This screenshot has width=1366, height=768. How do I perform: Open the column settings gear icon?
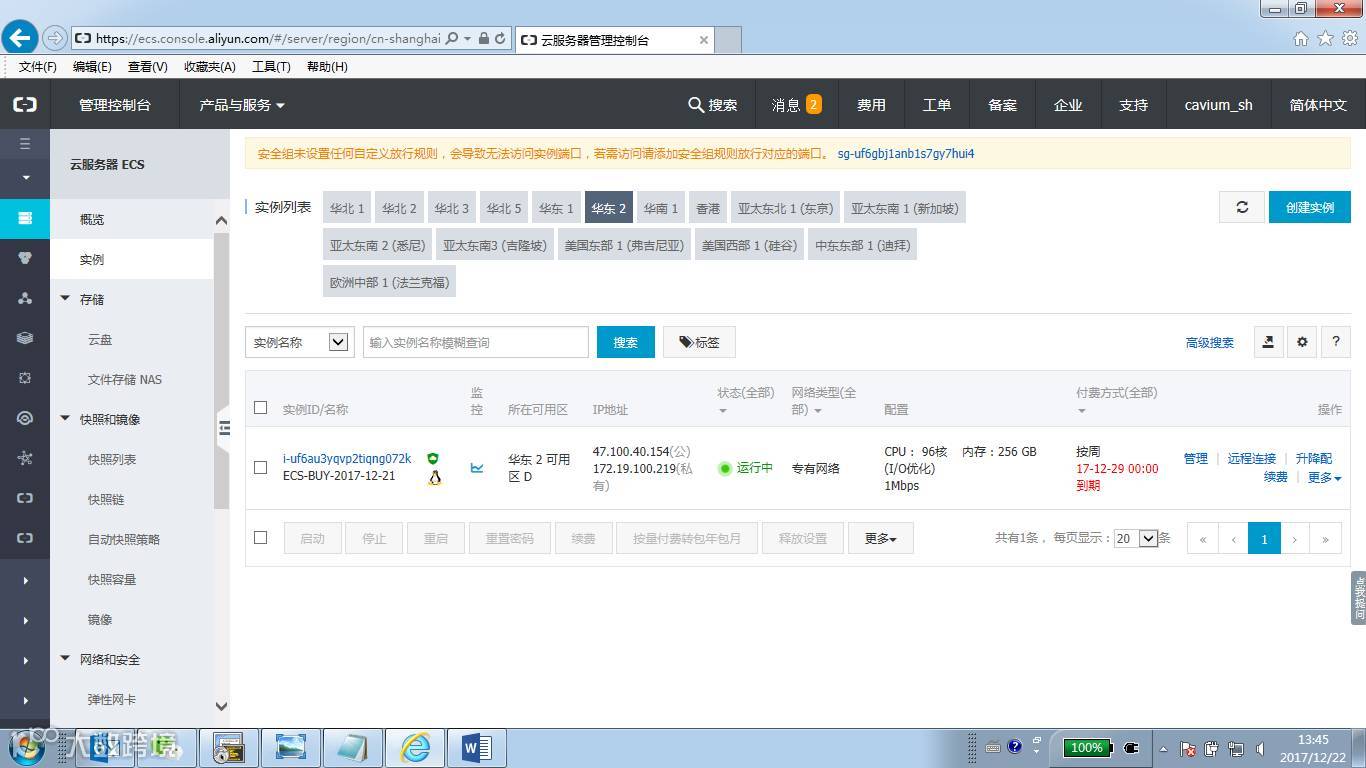coord(1302,342)
